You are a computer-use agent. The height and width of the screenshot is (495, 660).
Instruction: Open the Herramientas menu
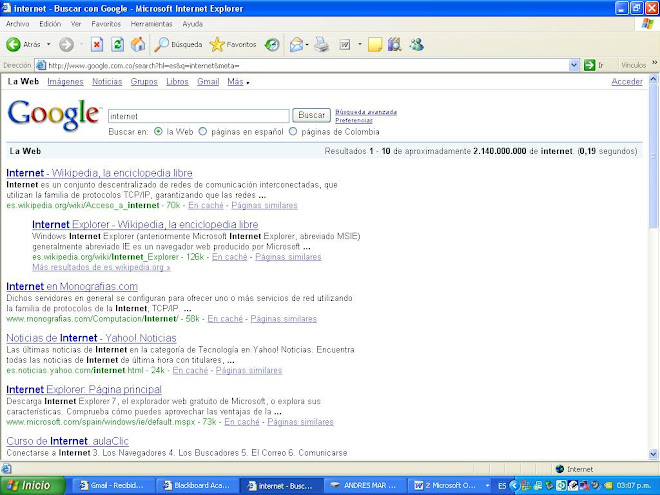pyautogui.click(x=152, y=24)
